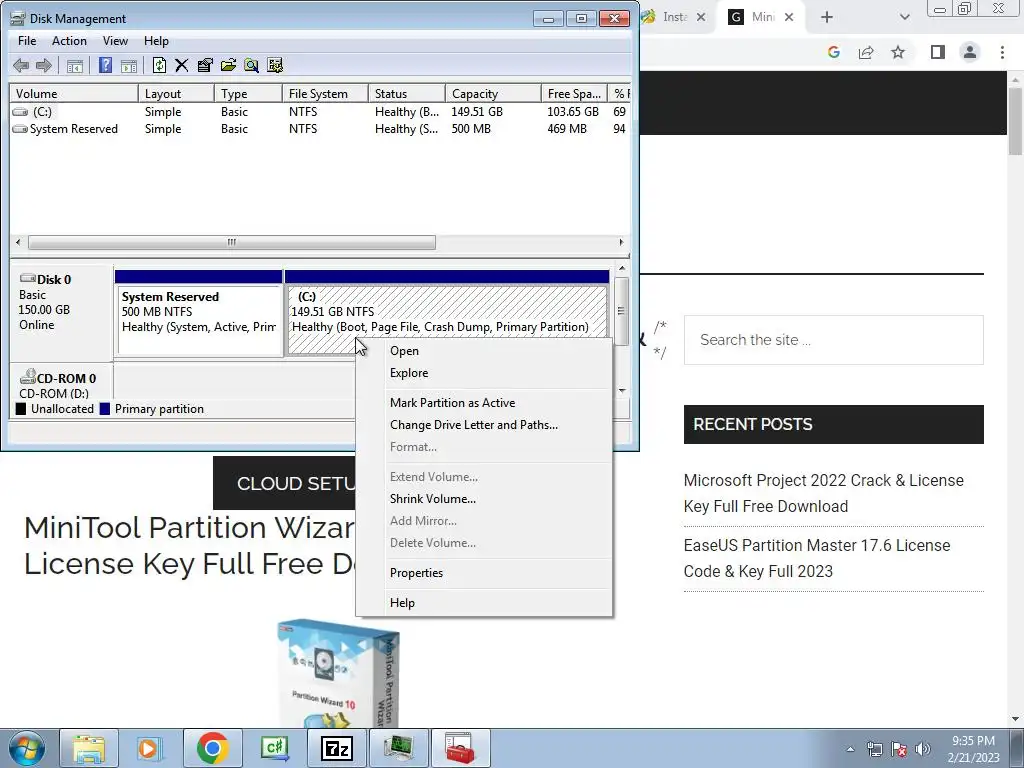
Task: Close the Mini Chrome tab
Action: 789,18
